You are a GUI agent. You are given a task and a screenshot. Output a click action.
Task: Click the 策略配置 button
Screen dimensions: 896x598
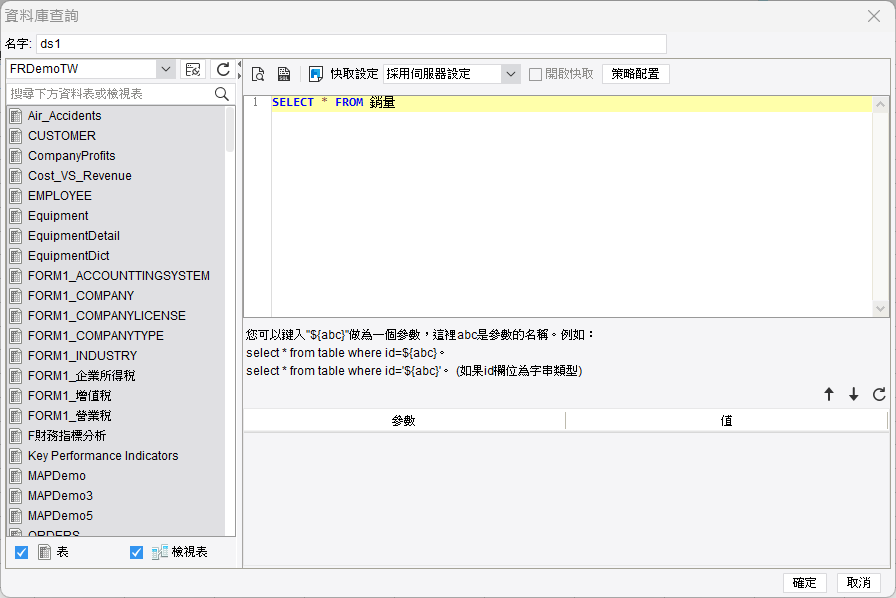[635, 74]
